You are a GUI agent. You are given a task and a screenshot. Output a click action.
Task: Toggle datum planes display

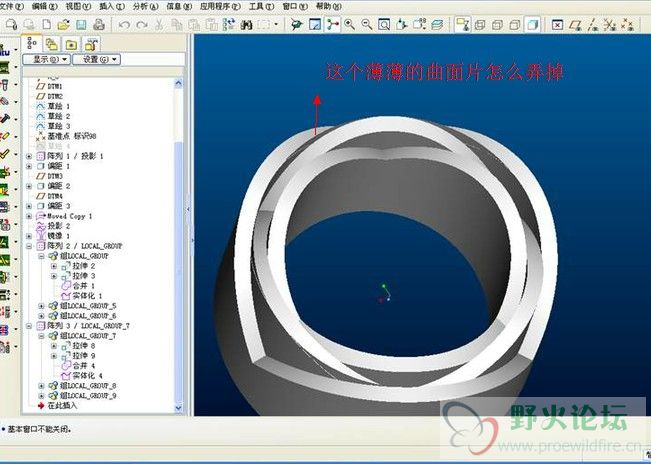pos(575,25)
